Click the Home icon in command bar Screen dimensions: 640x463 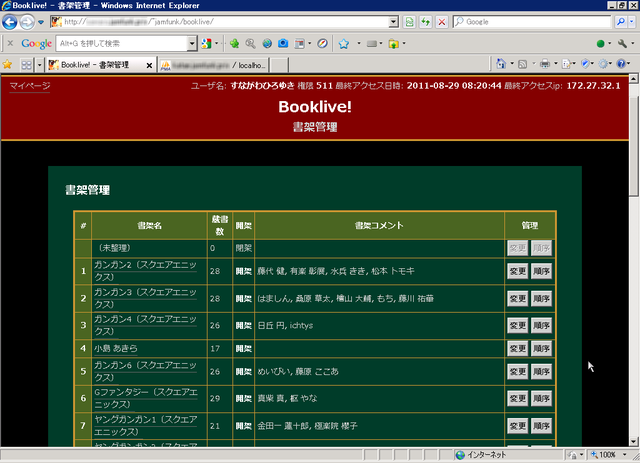pyautogui.click(x=501, y=64)
